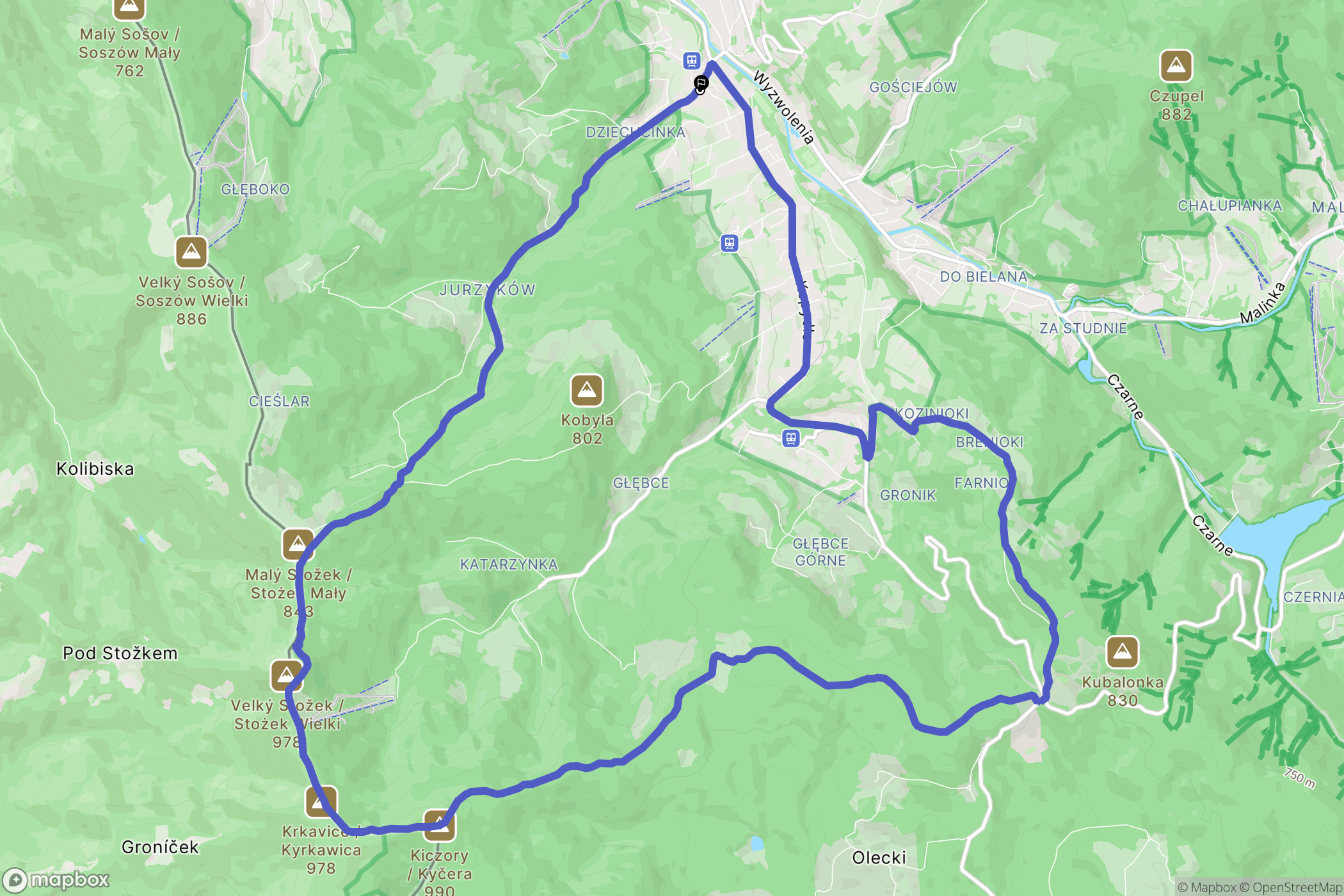Select the Velký Sošov peak marker

191,252
